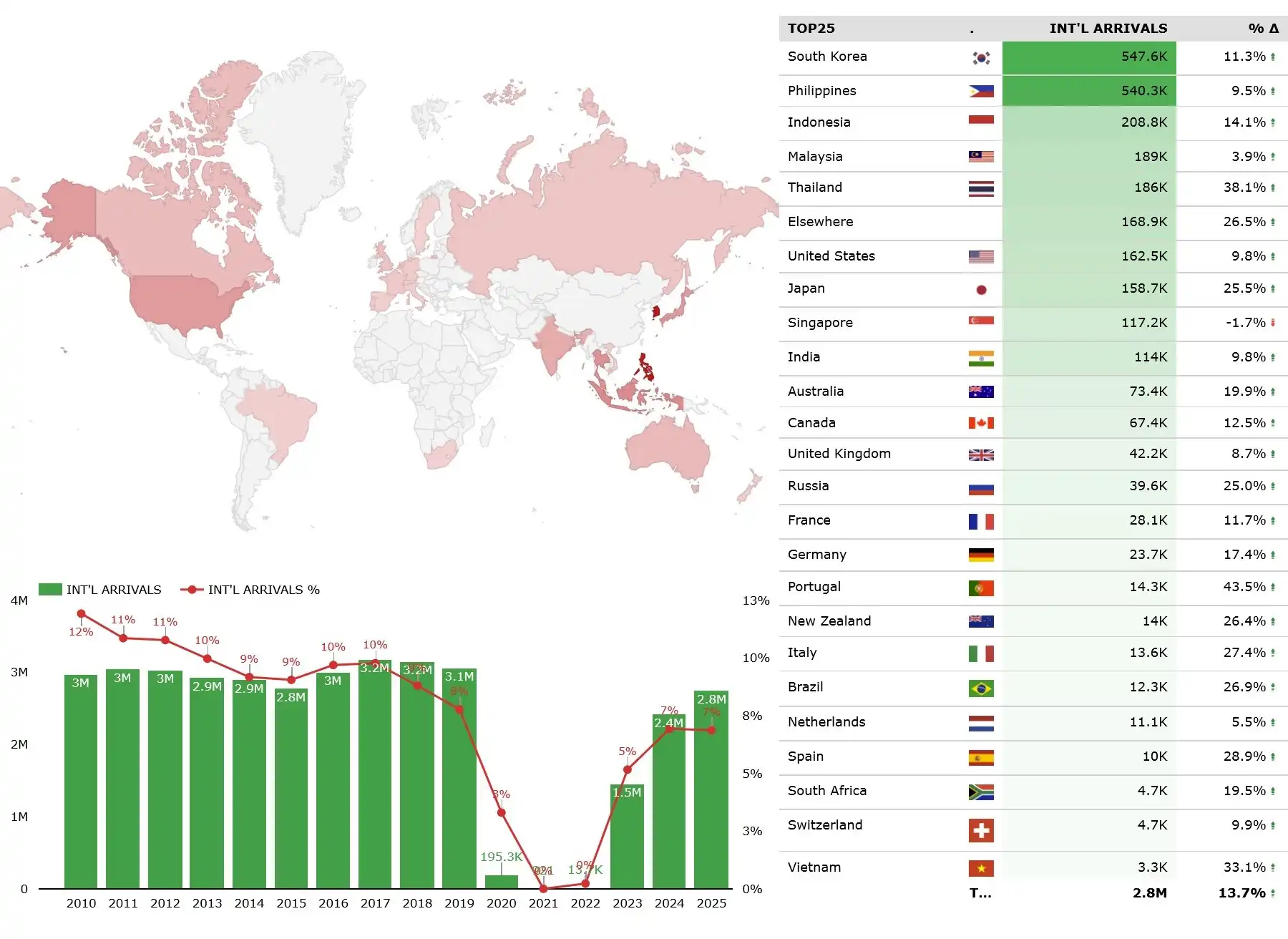The height and width of the screenshot is (939, 1288).
Task: Click the Canada row name
Action: [x=811, y=422]
